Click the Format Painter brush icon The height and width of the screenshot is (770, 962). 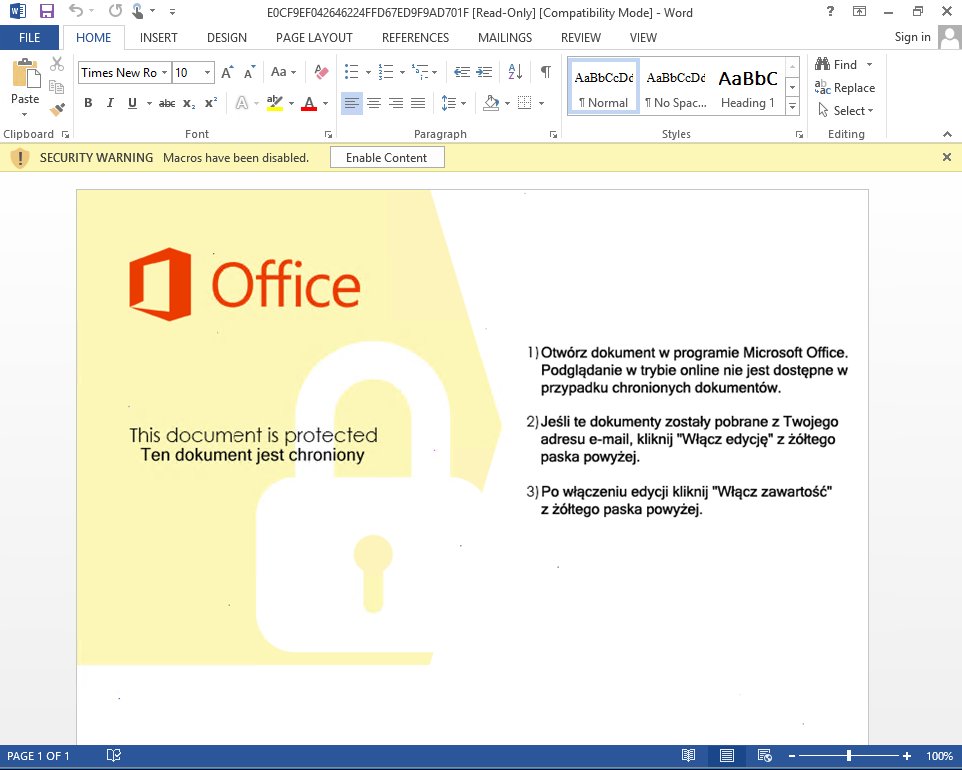coord(56,109)
